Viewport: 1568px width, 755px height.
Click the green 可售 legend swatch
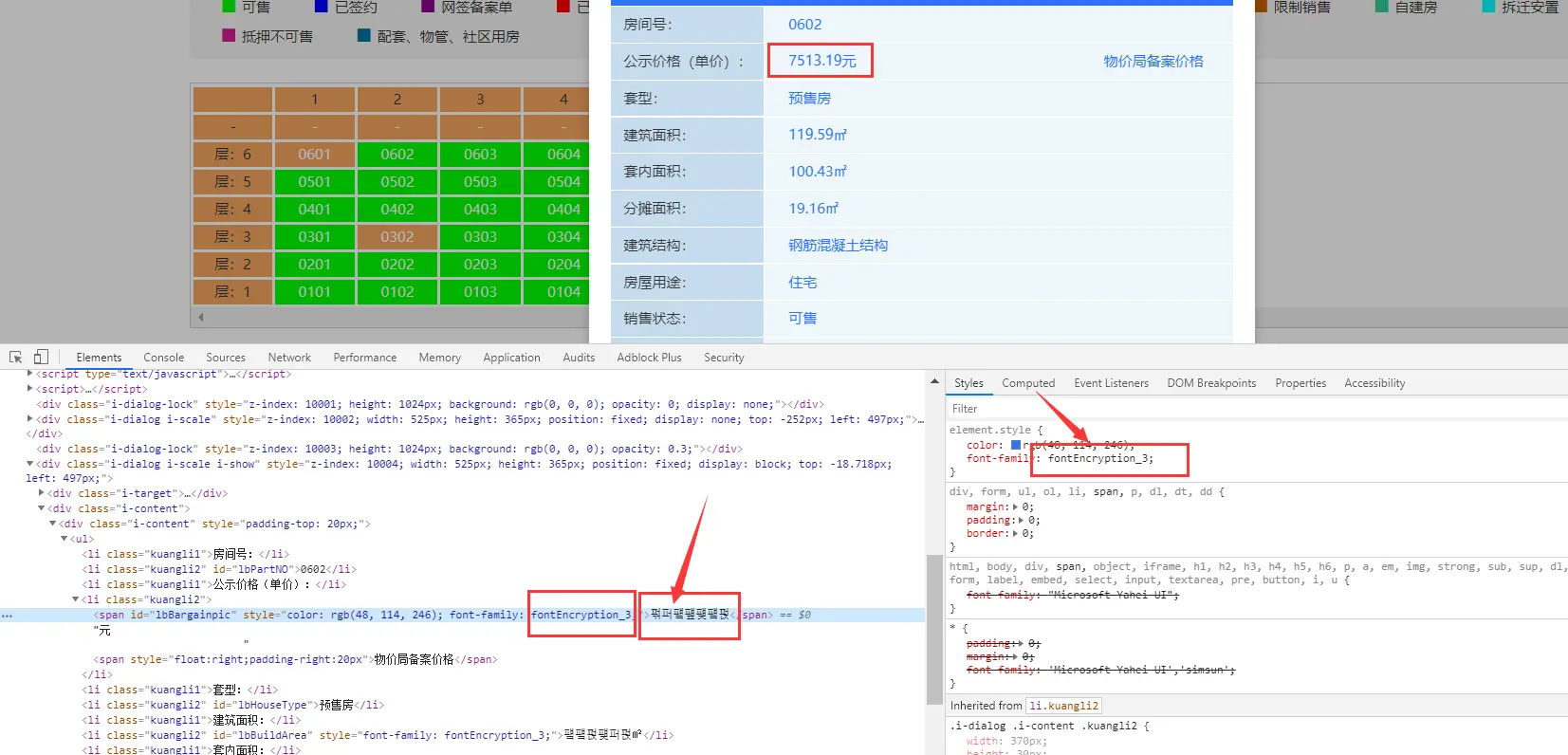point(229,7)
